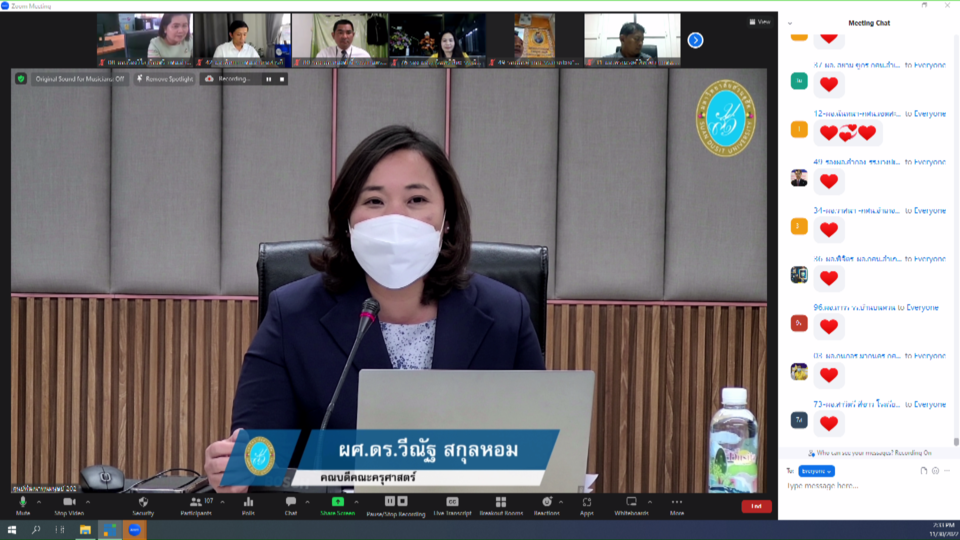Image resolution: width=960 pixels, height=540 pixels.
Task: Click the green encryption shield icon
Action: point(21,79)
